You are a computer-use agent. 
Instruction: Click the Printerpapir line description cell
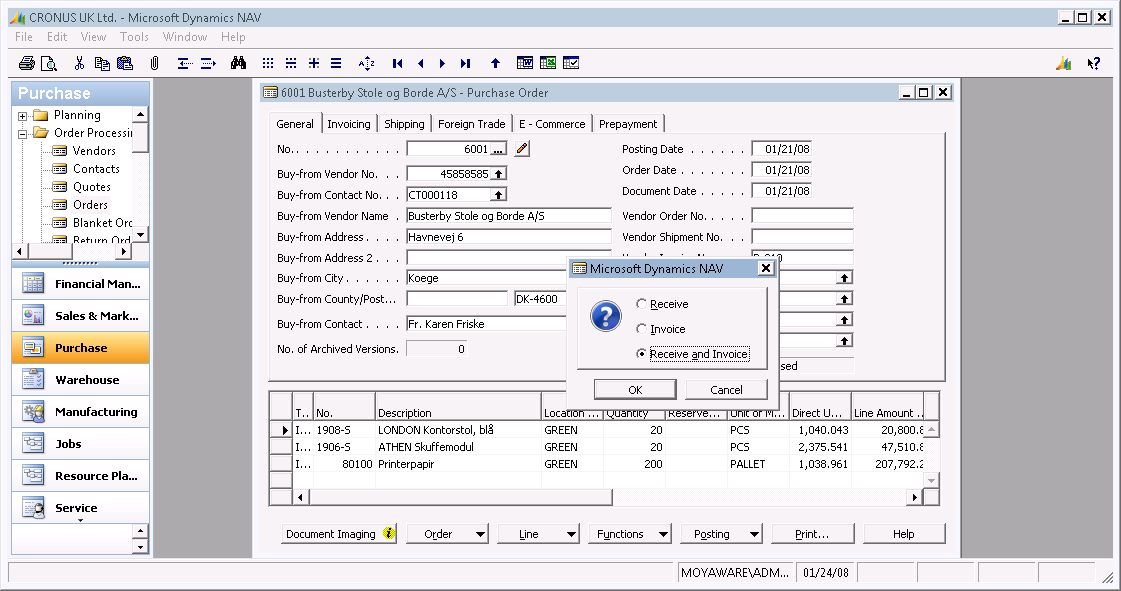point(458,465)
